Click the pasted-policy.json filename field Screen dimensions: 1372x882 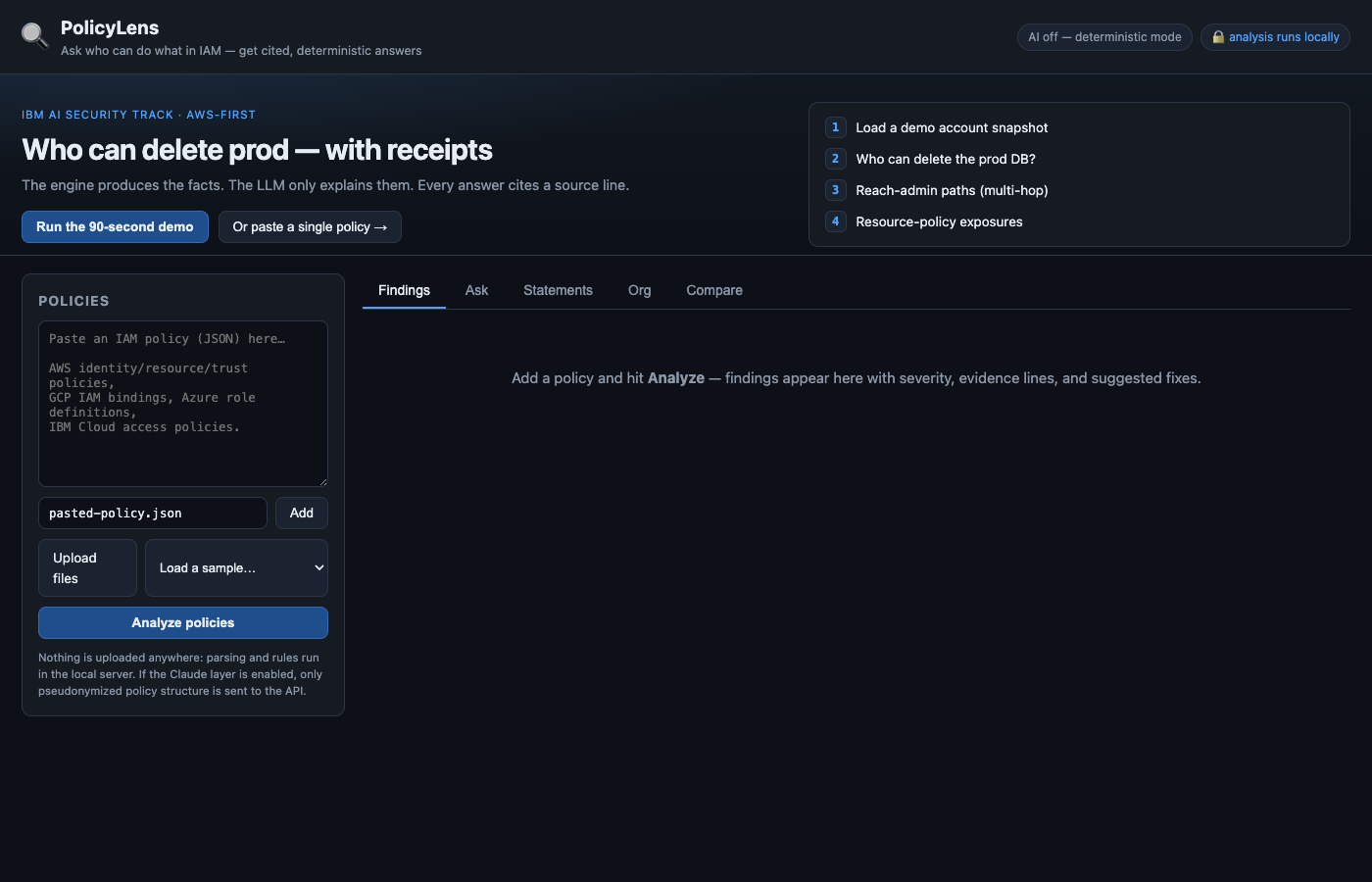pyautogui.click(x=153, y=513)
